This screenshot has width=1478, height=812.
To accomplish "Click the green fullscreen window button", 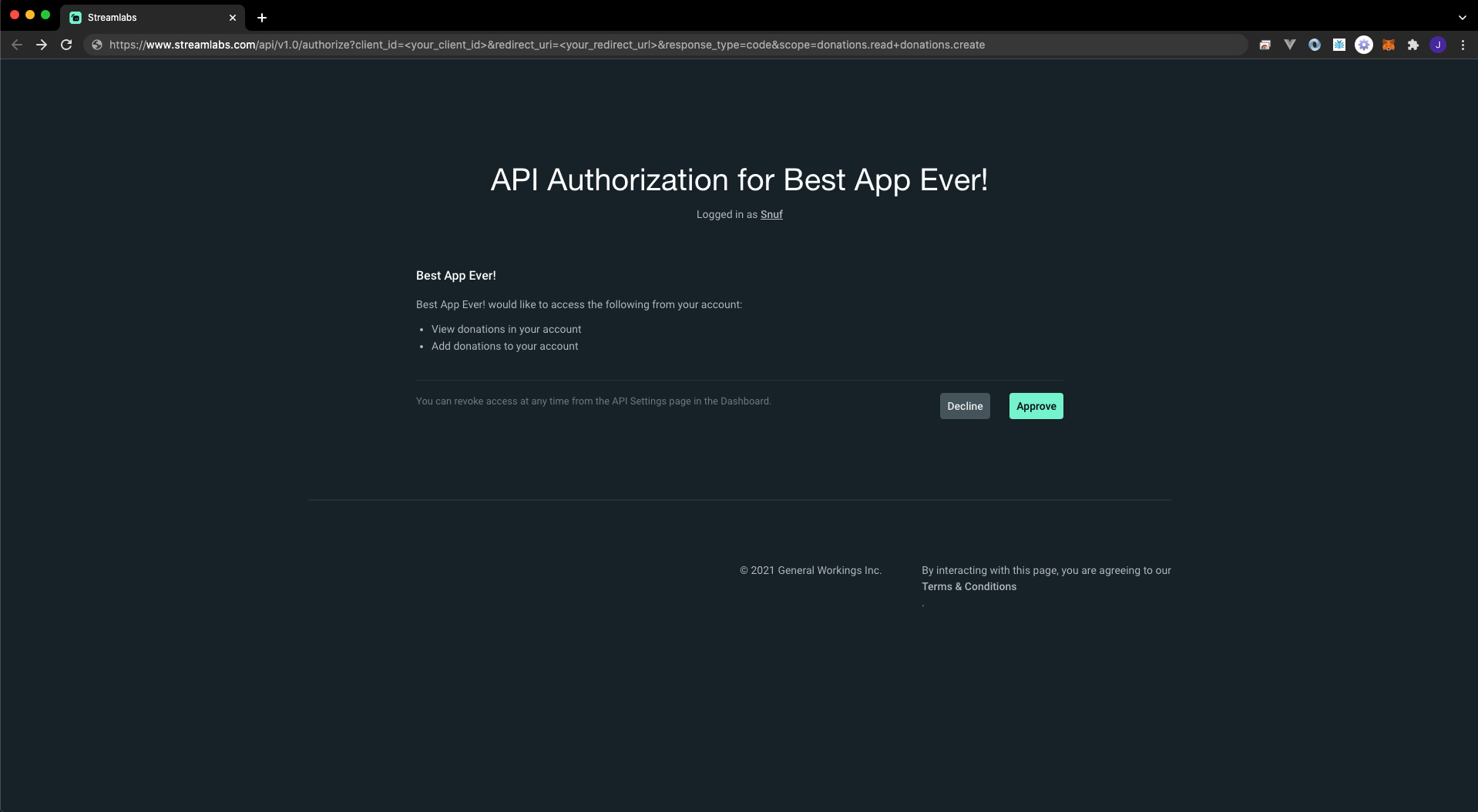I will click(45, 15).
